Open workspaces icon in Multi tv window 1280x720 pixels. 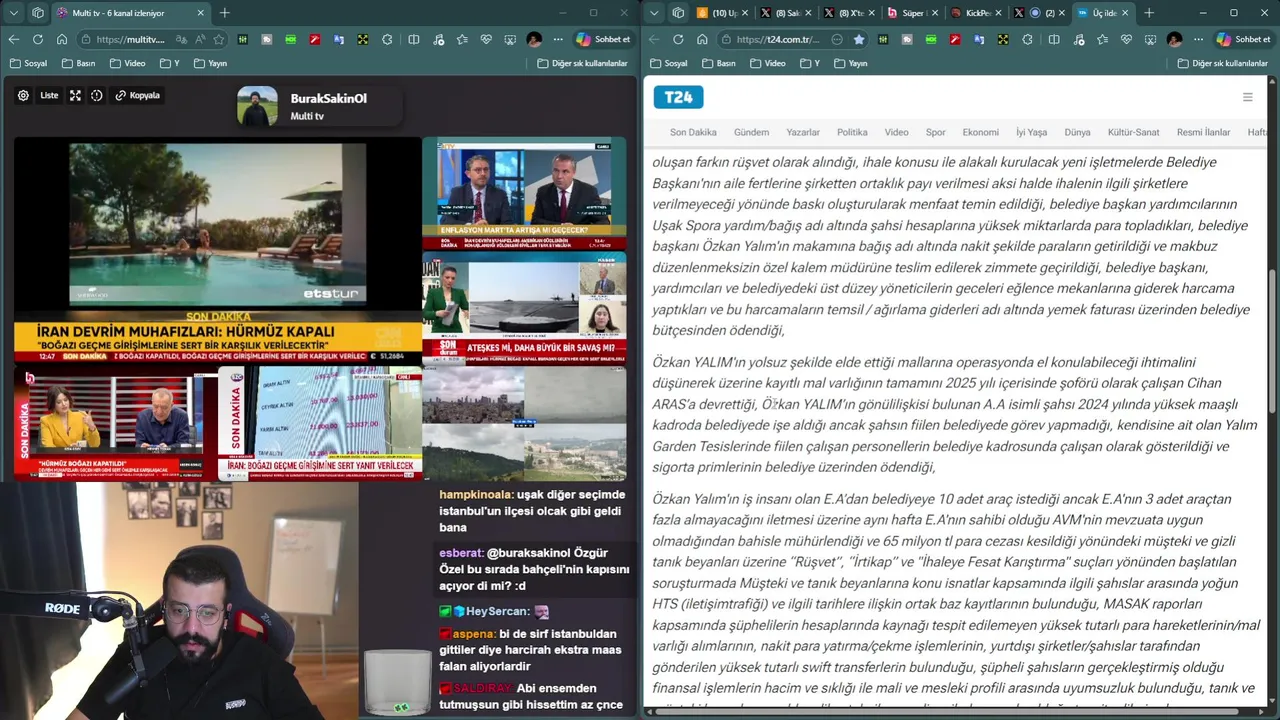point(38,13)
